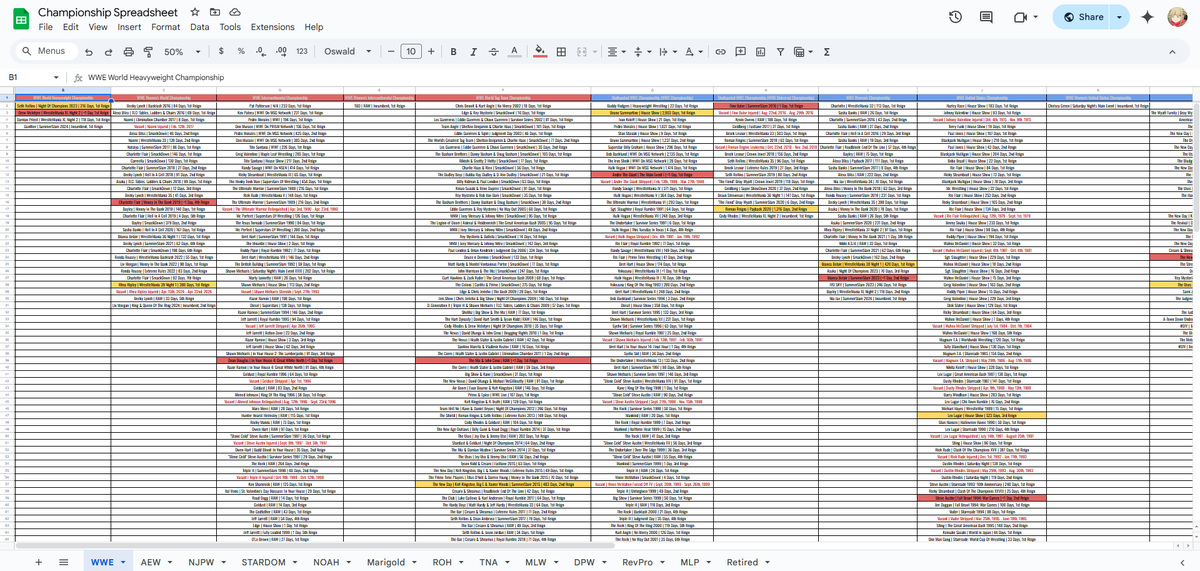Open horizontal align options

[x=616, y=52]
